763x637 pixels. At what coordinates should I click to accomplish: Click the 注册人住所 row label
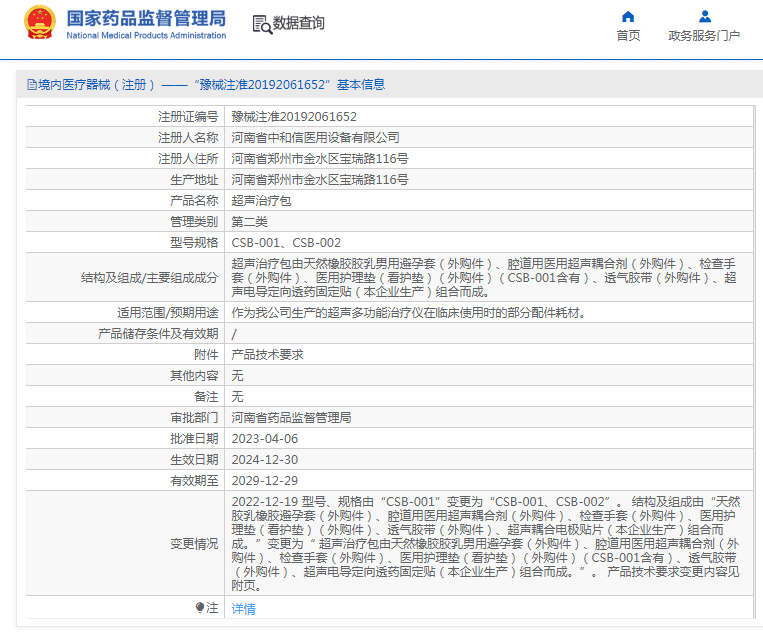click(x=188, y=159)
